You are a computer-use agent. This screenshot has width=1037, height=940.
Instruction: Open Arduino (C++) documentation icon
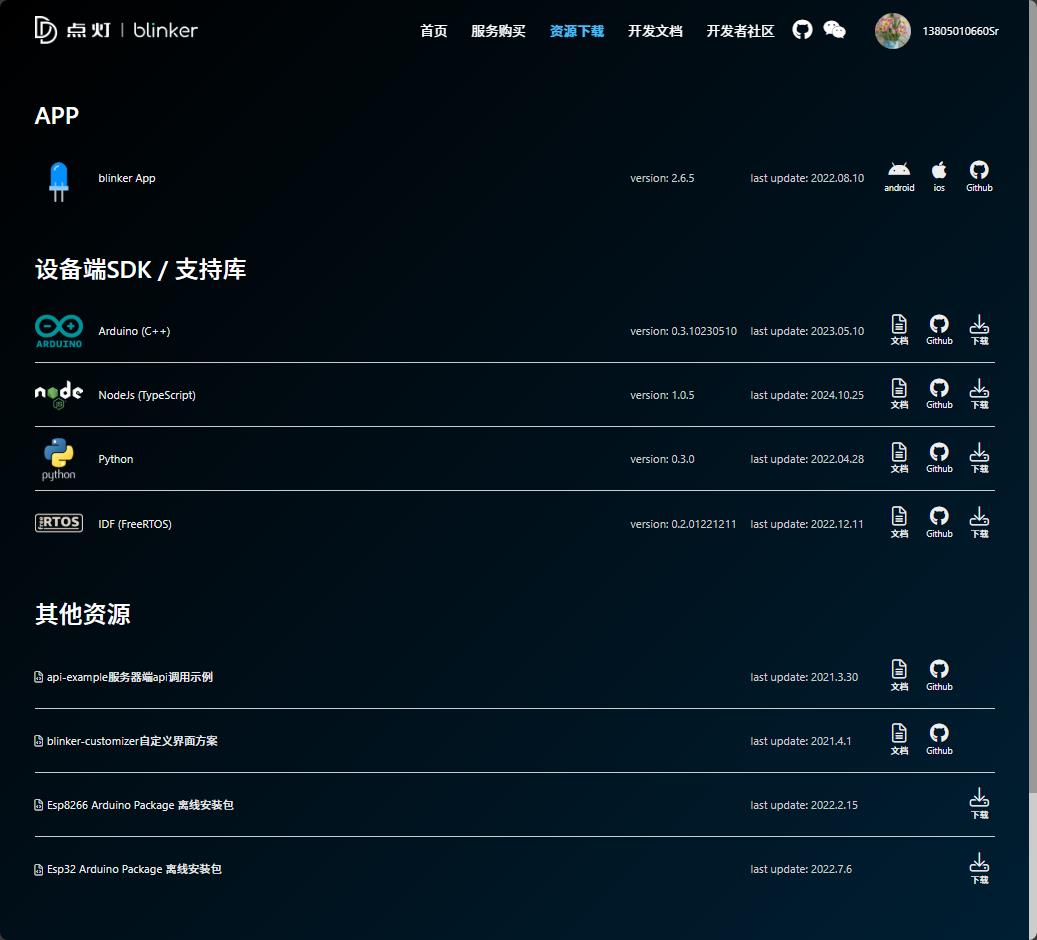[899, 329]
